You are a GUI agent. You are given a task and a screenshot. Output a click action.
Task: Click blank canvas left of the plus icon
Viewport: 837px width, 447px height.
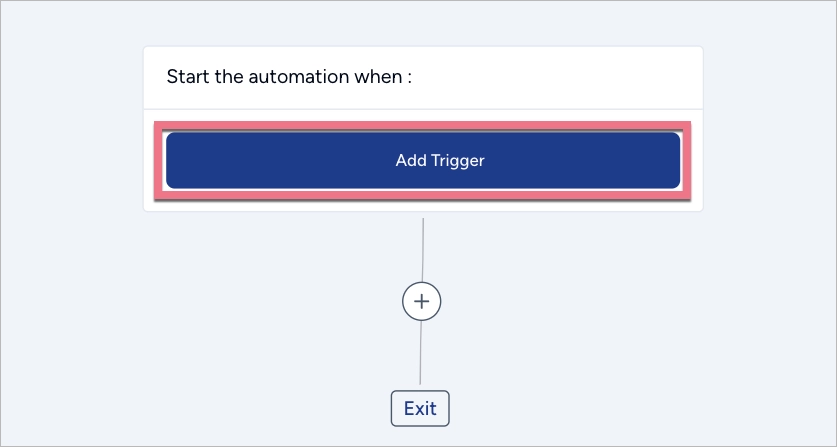click(x=250, y=300)
